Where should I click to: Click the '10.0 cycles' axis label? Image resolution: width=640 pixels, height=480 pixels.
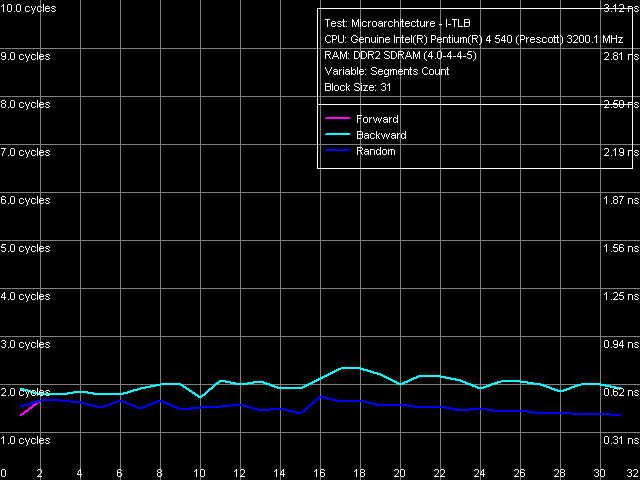coord(28,9)
